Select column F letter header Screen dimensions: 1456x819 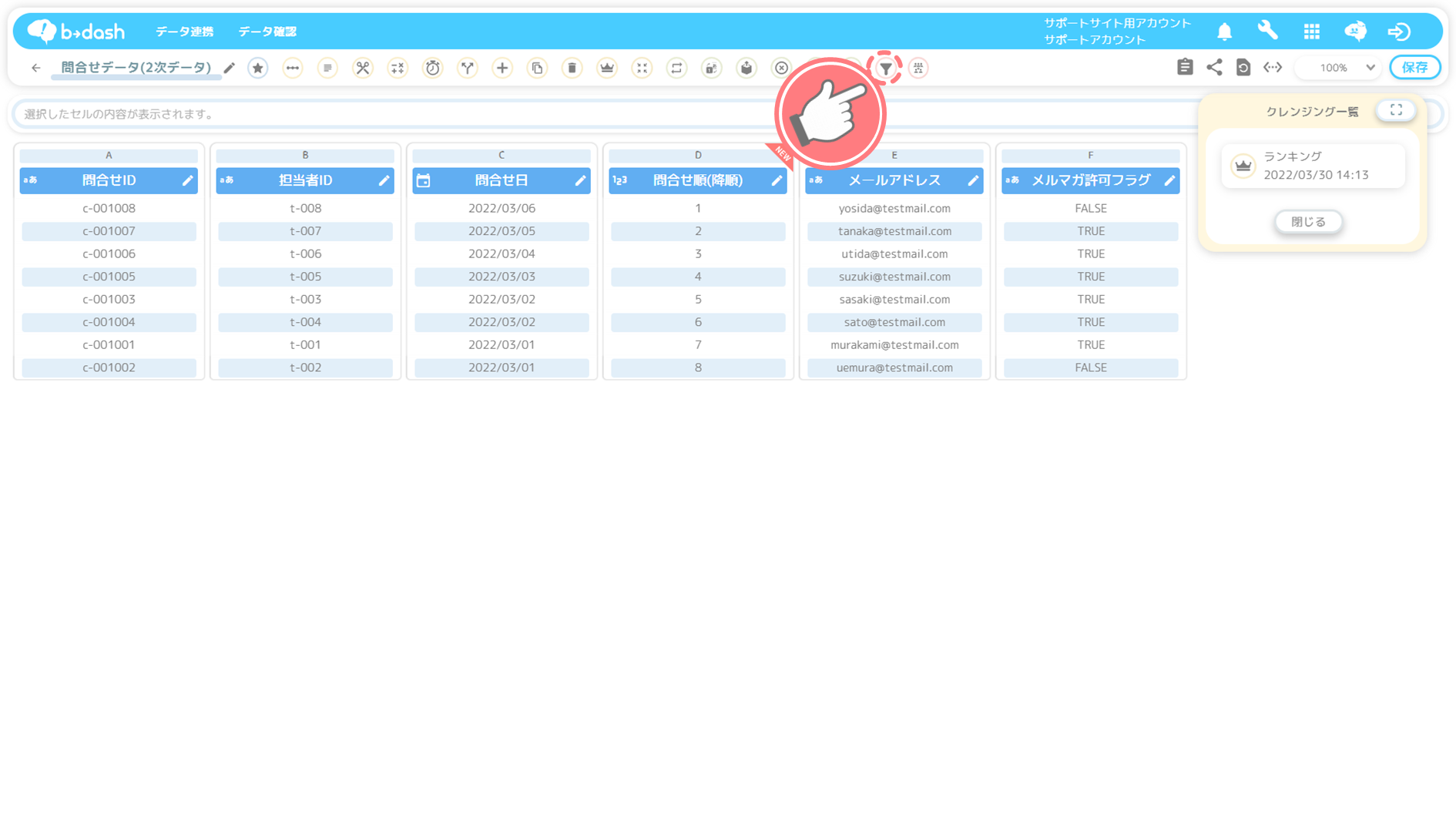tap(1091, 156)
